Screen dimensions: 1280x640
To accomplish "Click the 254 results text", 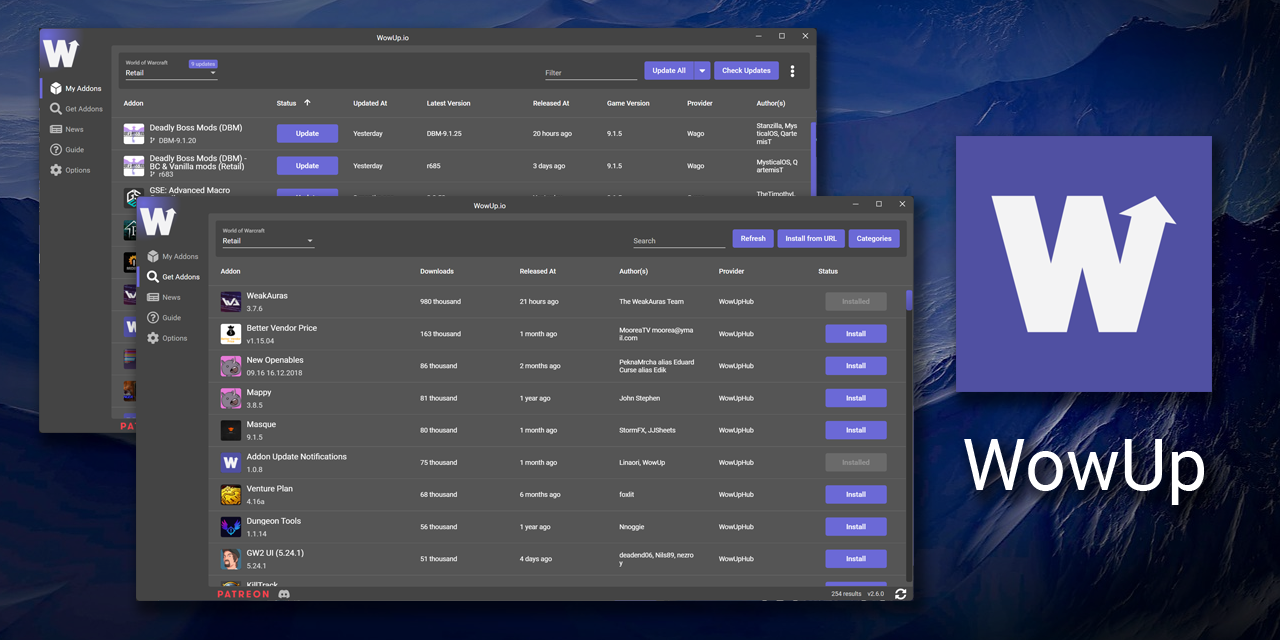I will 846,594.
